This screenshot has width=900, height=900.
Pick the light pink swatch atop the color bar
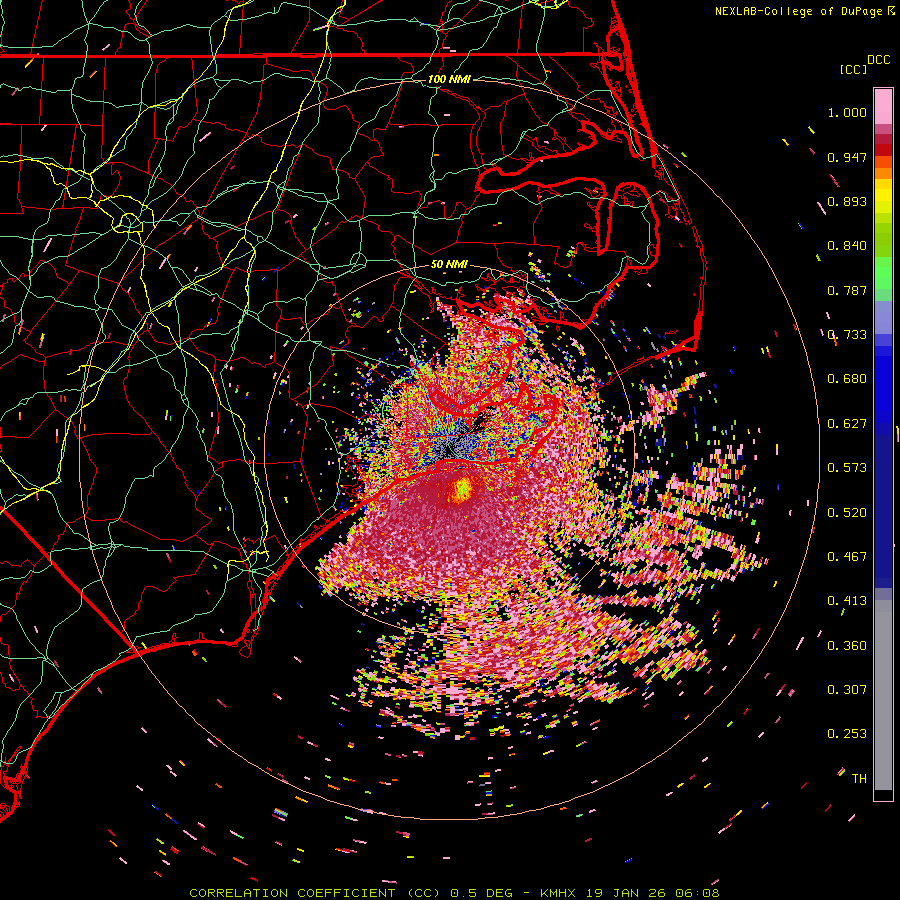(883, 106)
